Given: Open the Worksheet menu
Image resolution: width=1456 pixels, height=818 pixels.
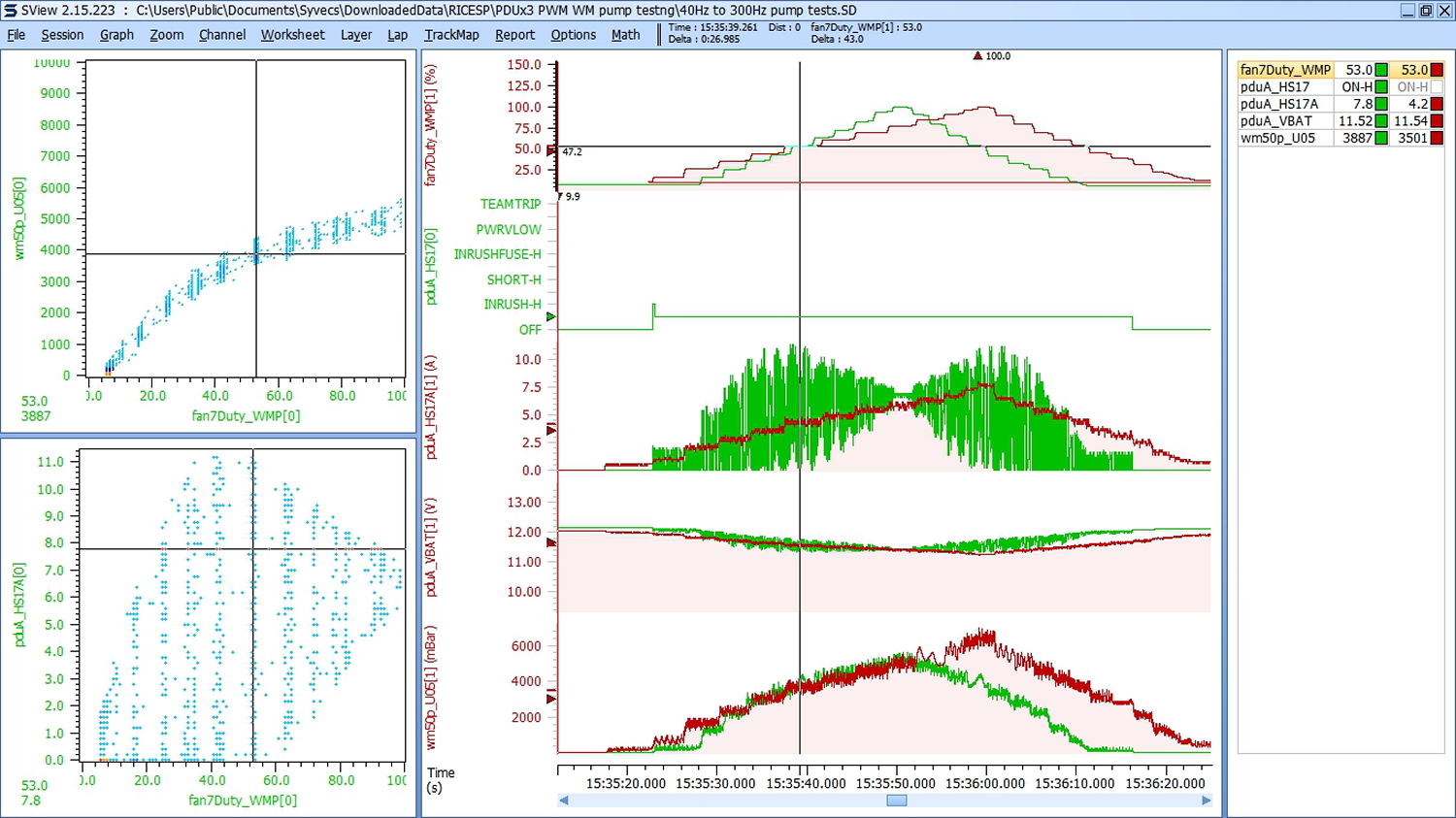Looking at the screenshot, I should tap(292, 34).
